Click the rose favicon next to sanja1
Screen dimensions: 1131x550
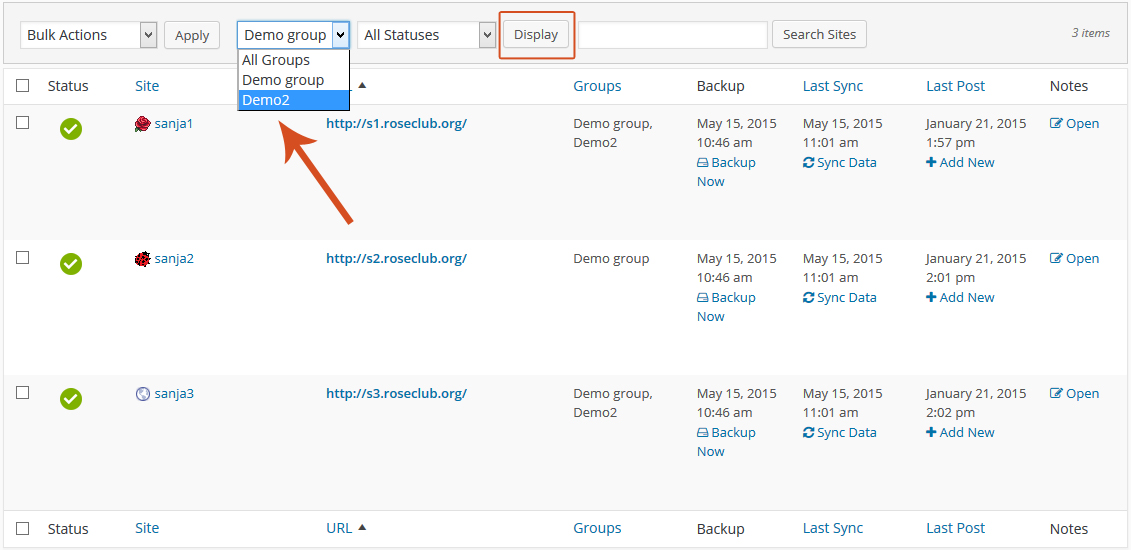[x=142, y=124]
